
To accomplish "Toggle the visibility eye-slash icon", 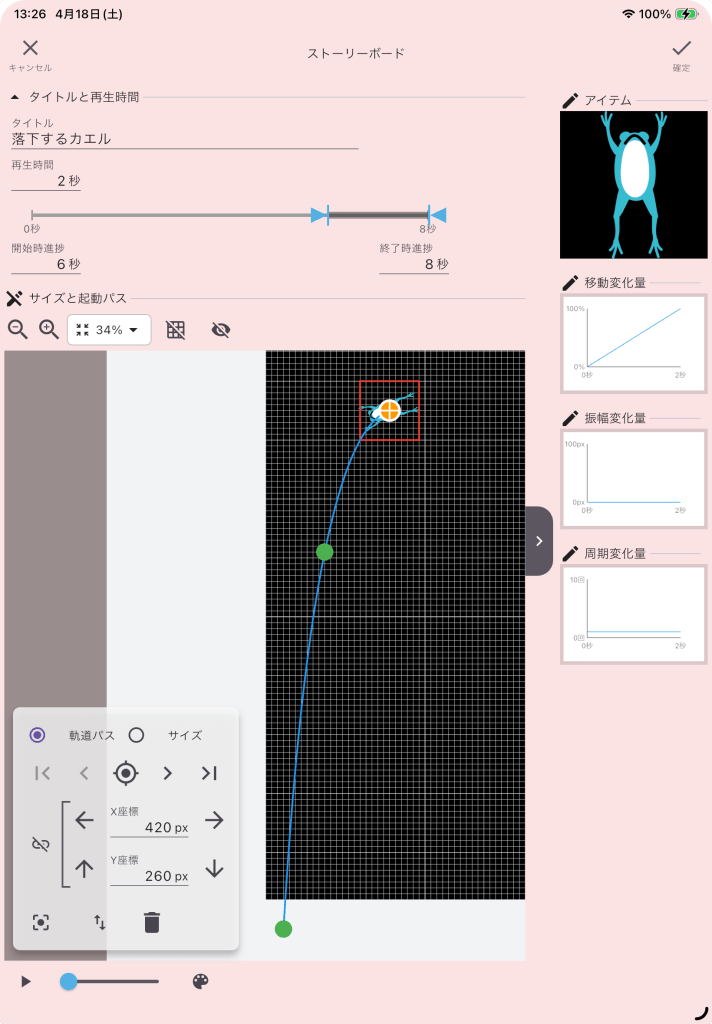I will click(x=221, y=330).
